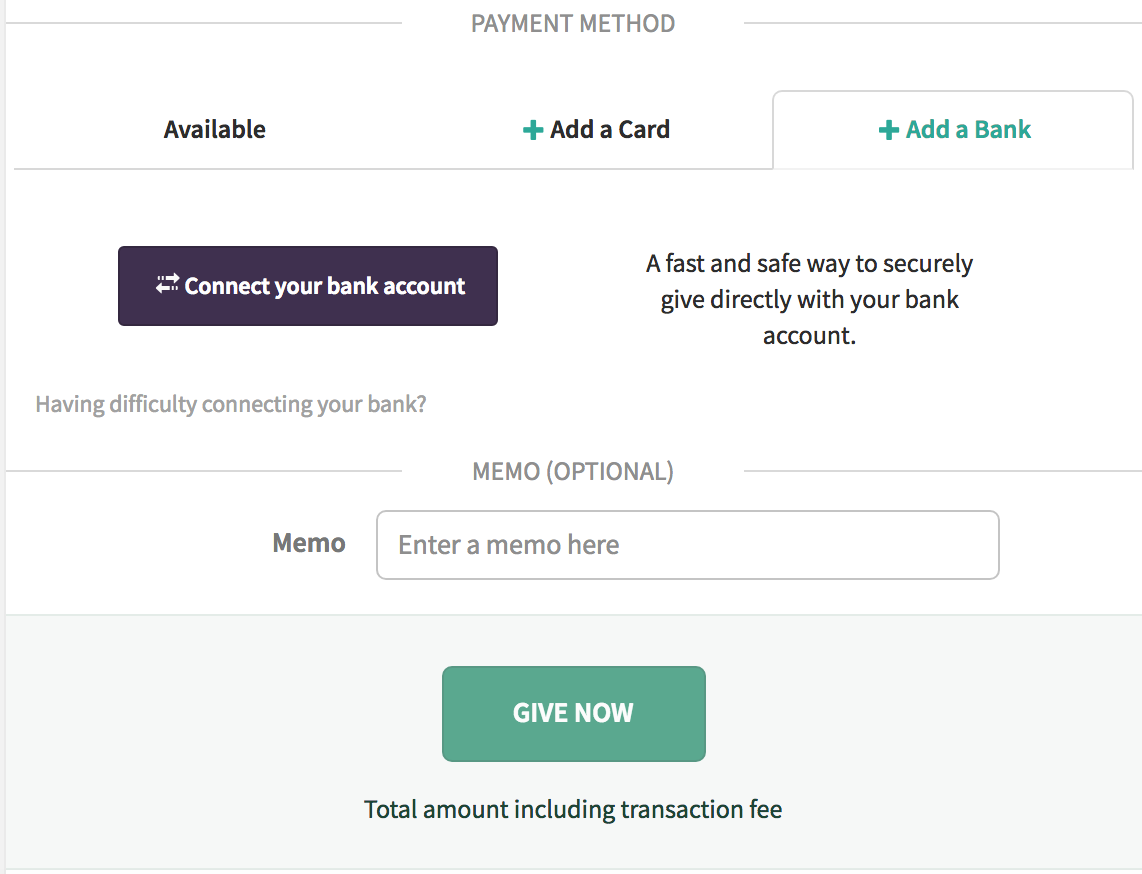Screen dimensions: 1142x874
Task: Click the transfer arrows icon in Connect button
Action: coord(167,283)
